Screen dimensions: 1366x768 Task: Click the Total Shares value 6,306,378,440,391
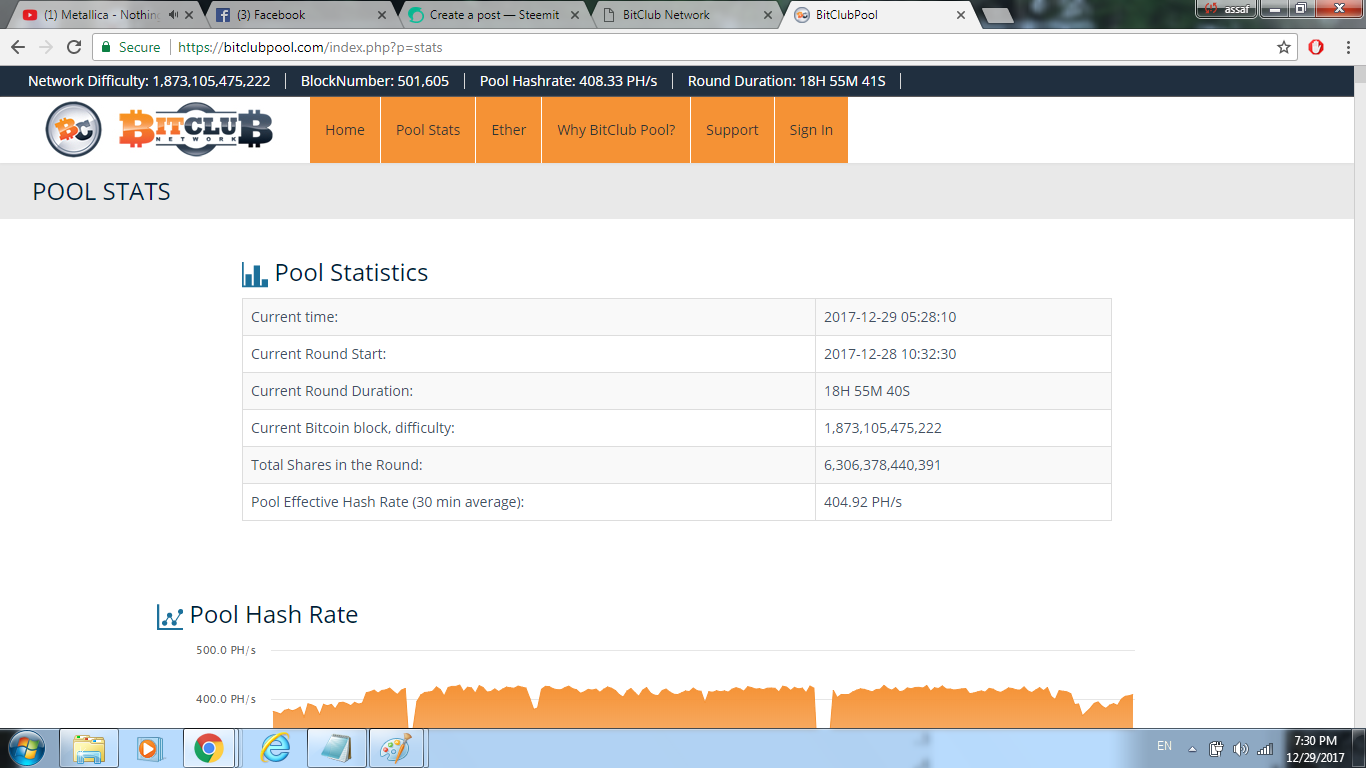tap(882, 465)
